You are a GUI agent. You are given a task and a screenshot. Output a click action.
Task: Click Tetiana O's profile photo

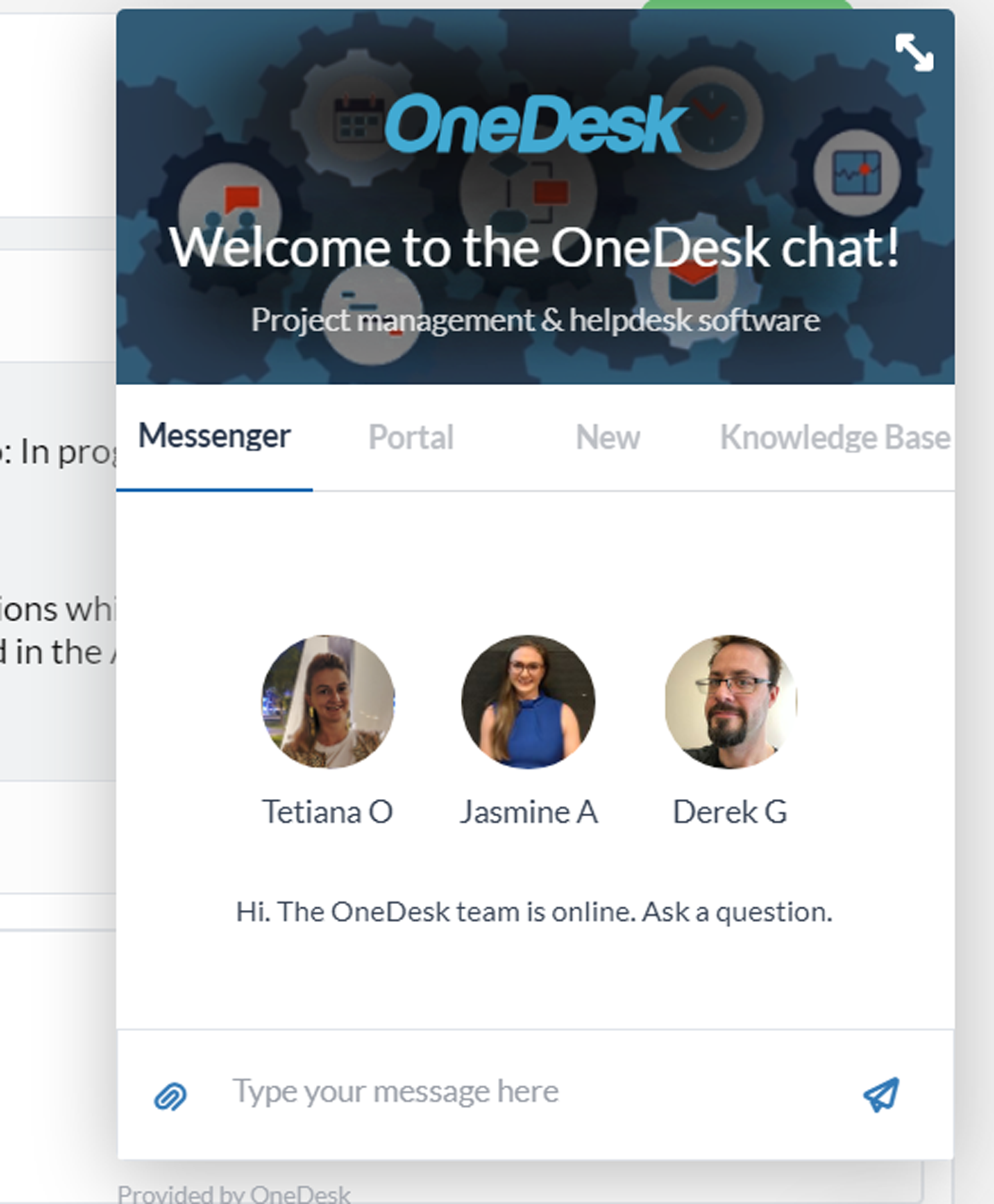(x=328, y=702)
